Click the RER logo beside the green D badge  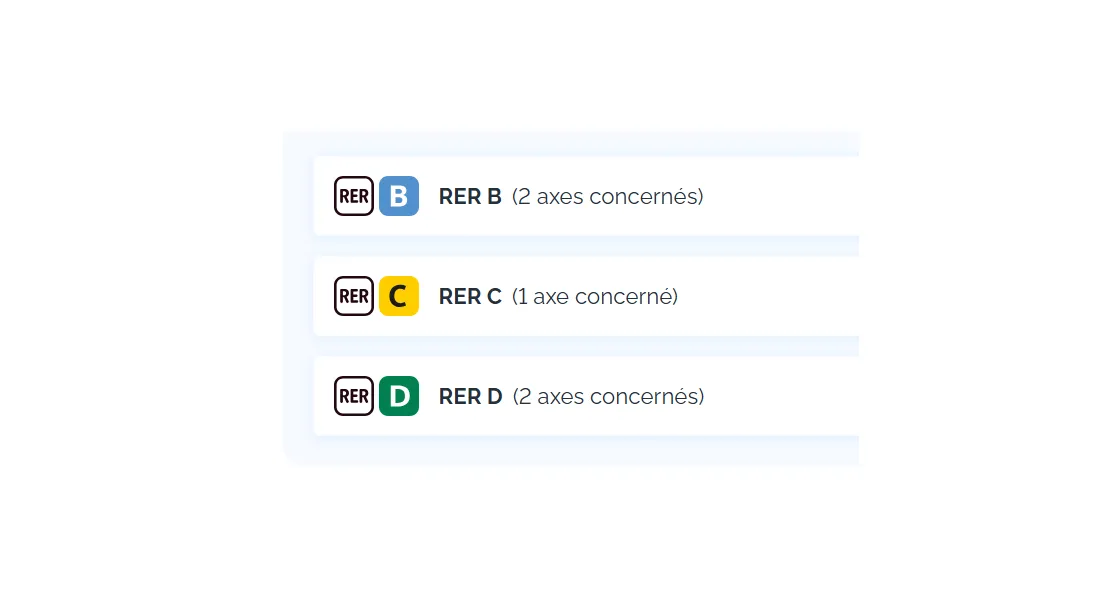(354, 396)
